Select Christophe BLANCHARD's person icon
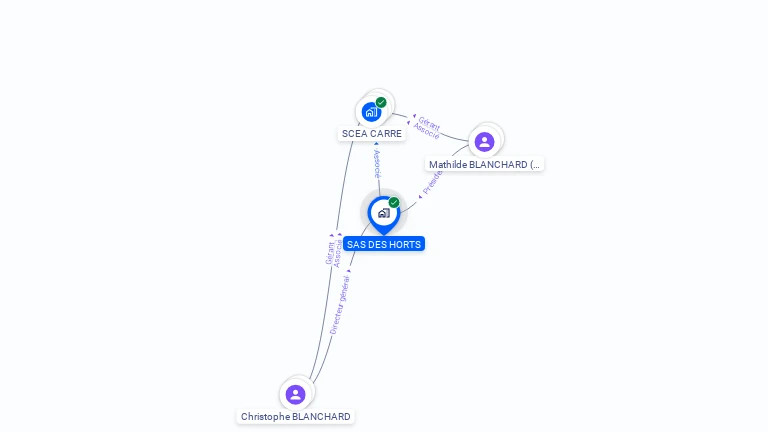Viewport: 768px width, 432px height. [x=295, y=394]
